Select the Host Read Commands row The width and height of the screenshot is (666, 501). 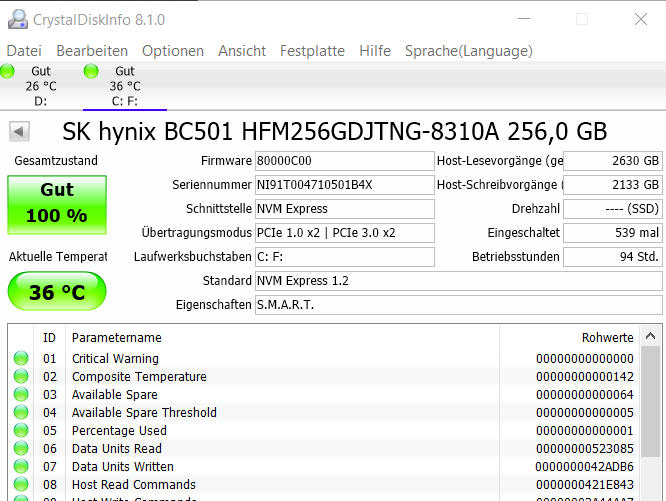(x=325, y=484)
